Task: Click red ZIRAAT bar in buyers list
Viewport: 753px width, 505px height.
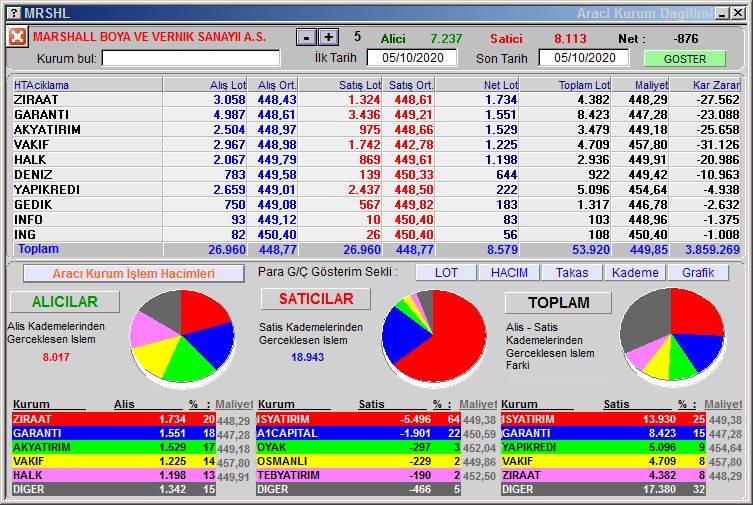Action: [114, 419]
